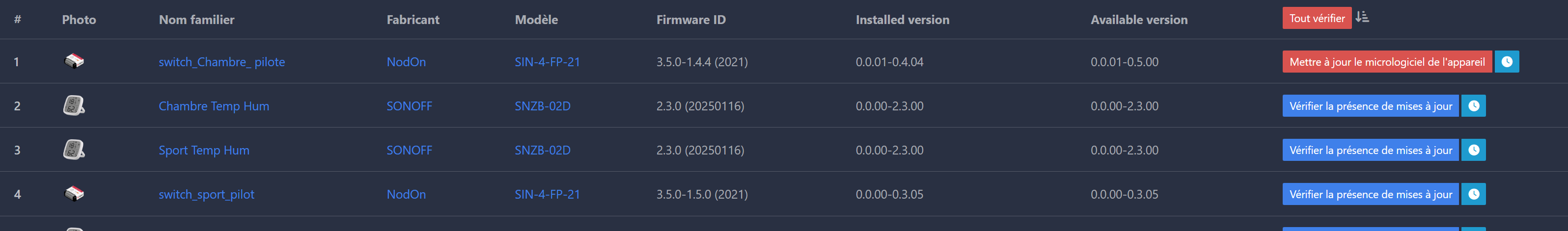Click the device photo of Chambre Temp Hum
Image resolution: width=1568 pixels, height=231 pixels.
tap(74, 105)
